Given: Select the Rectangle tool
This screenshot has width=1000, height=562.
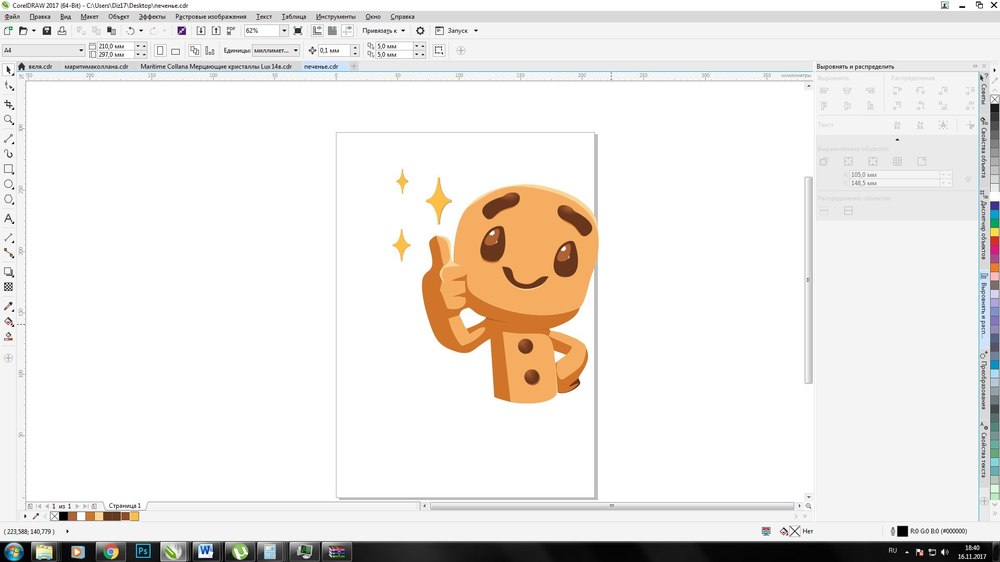Looking at the screenshot, I should pyautogui.click(x=8, y=169).
